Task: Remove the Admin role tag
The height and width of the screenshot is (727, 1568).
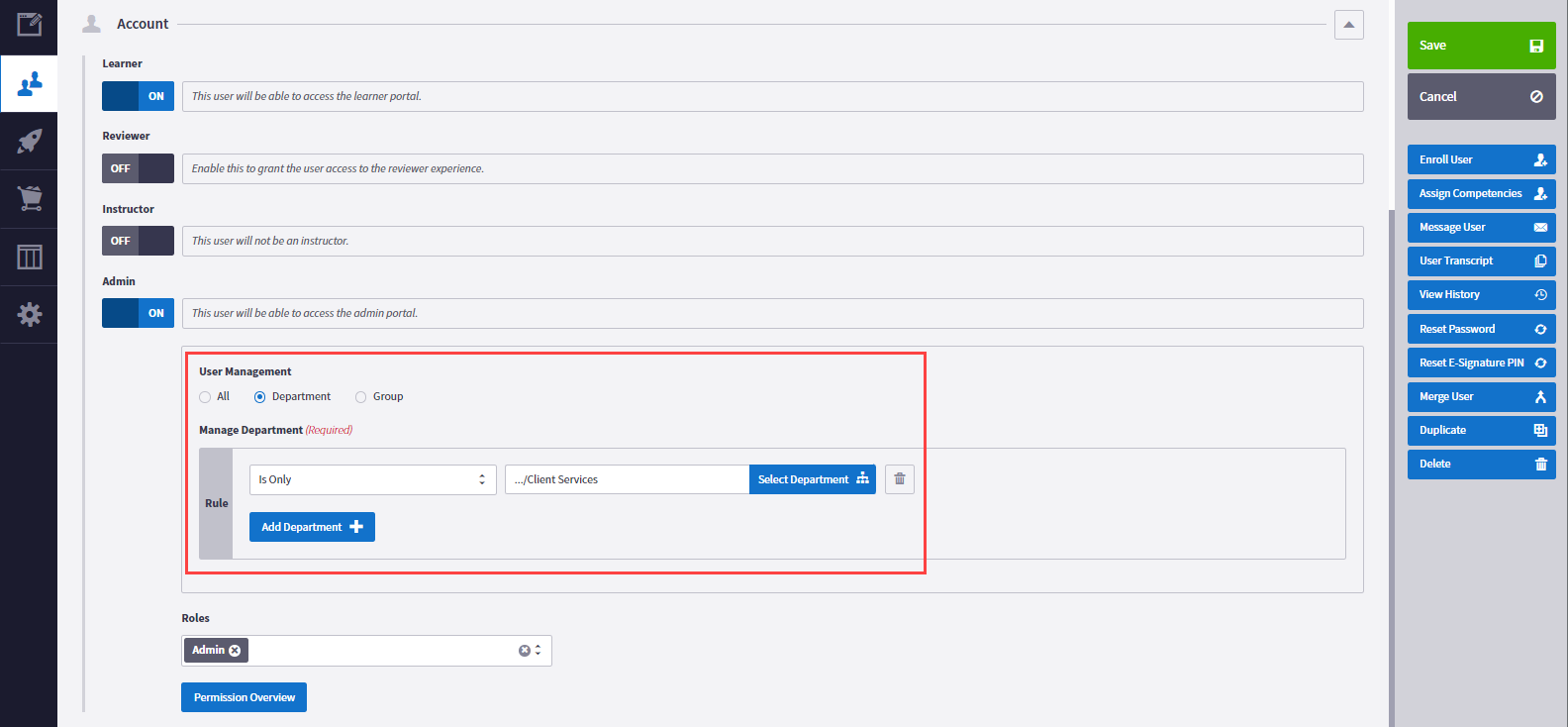Action: coord(235,651)
